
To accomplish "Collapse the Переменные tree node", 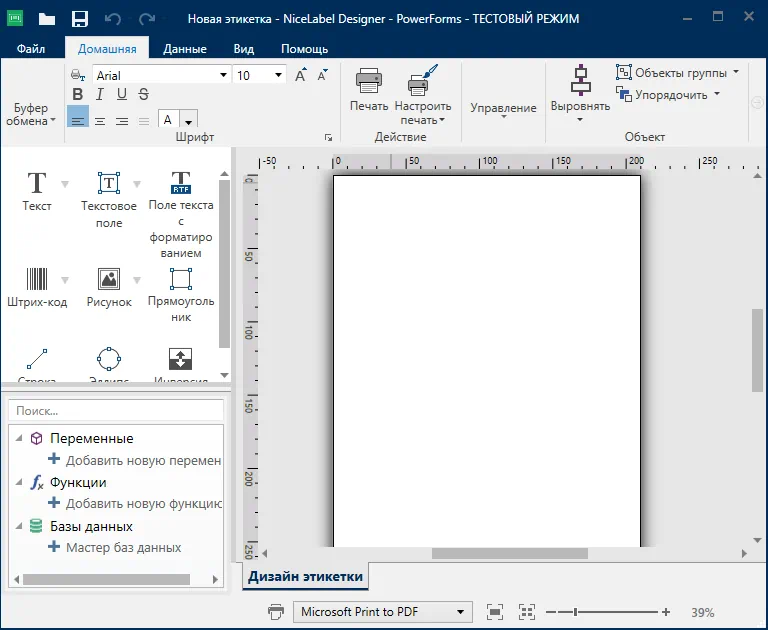I will pos(19,438).
